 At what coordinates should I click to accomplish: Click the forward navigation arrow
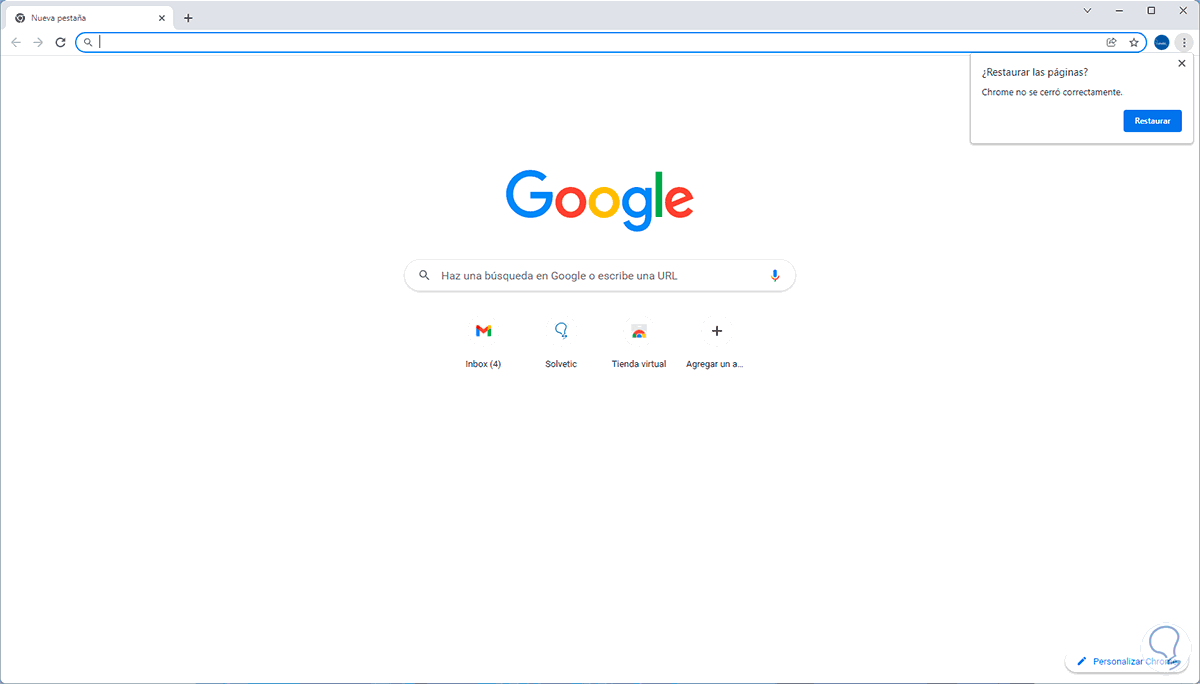tap(38, 42)
